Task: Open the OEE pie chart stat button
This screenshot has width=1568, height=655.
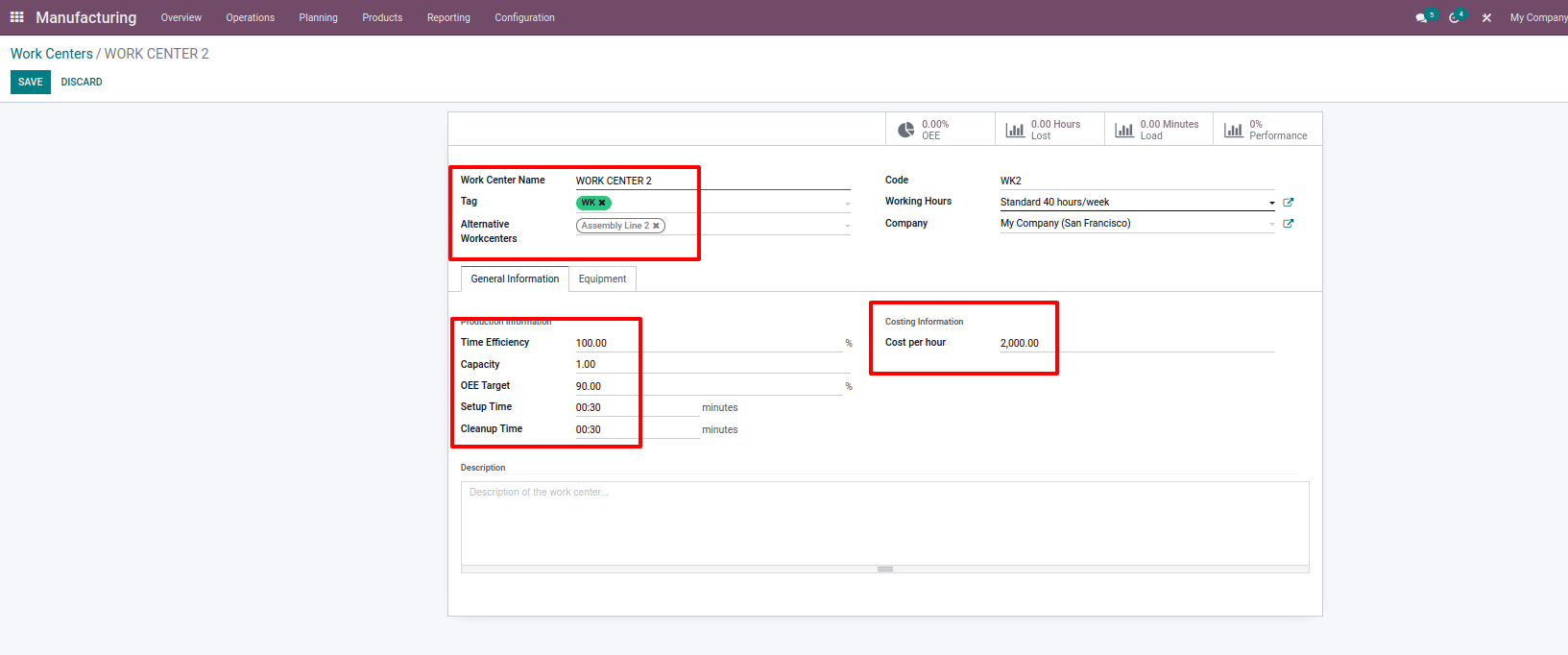Action: [x=940, y=130]
